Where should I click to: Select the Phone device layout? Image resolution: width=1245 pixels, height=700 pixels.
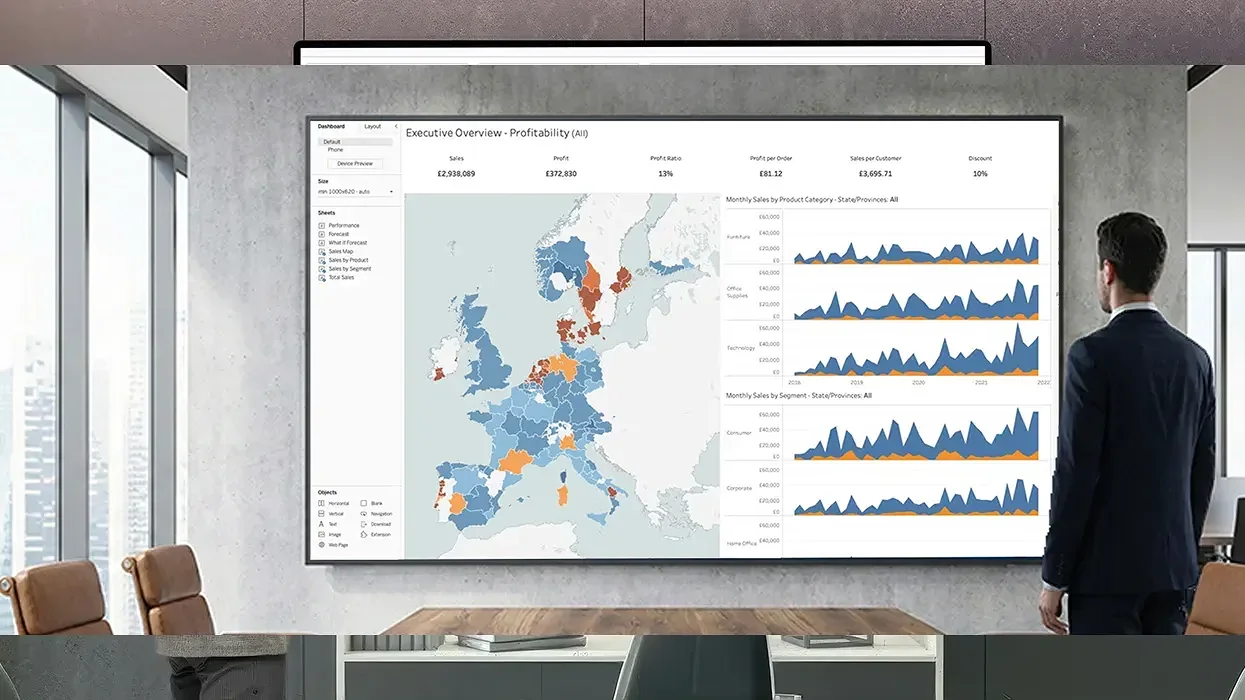point(335,150)
